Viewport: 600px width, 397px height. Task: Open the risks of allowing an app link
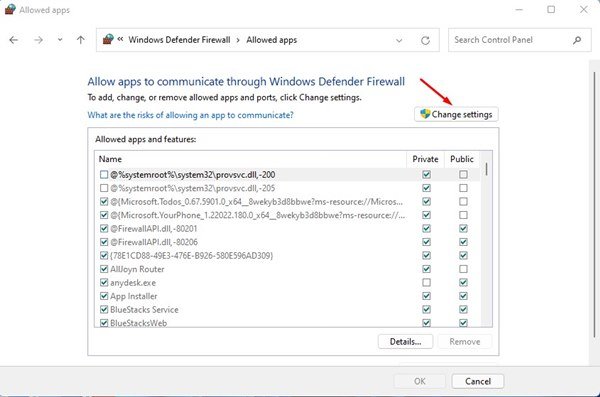(x=190, y=115)
